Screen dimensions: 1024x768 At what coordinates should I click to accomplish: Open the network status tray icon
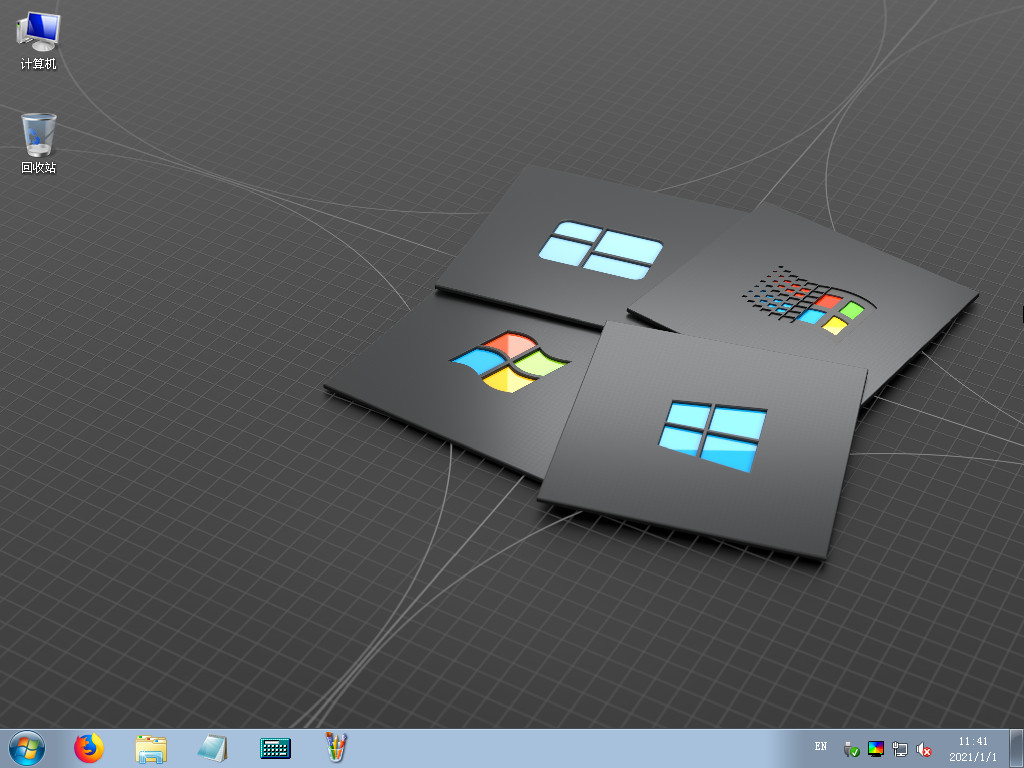coord(900,748)
